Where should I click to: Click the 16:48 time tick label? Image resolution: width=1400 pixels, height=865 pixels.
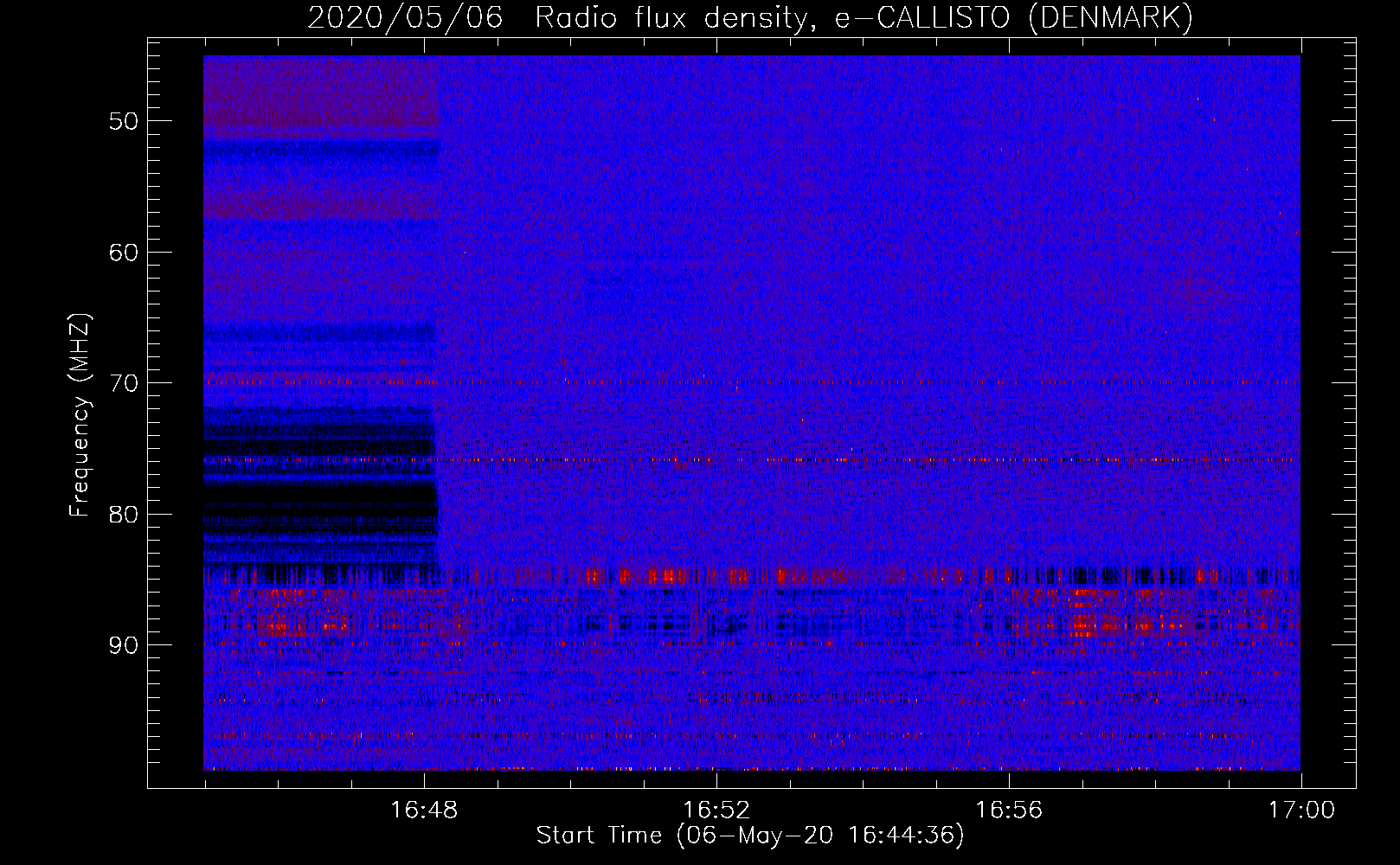pos(424,811)
